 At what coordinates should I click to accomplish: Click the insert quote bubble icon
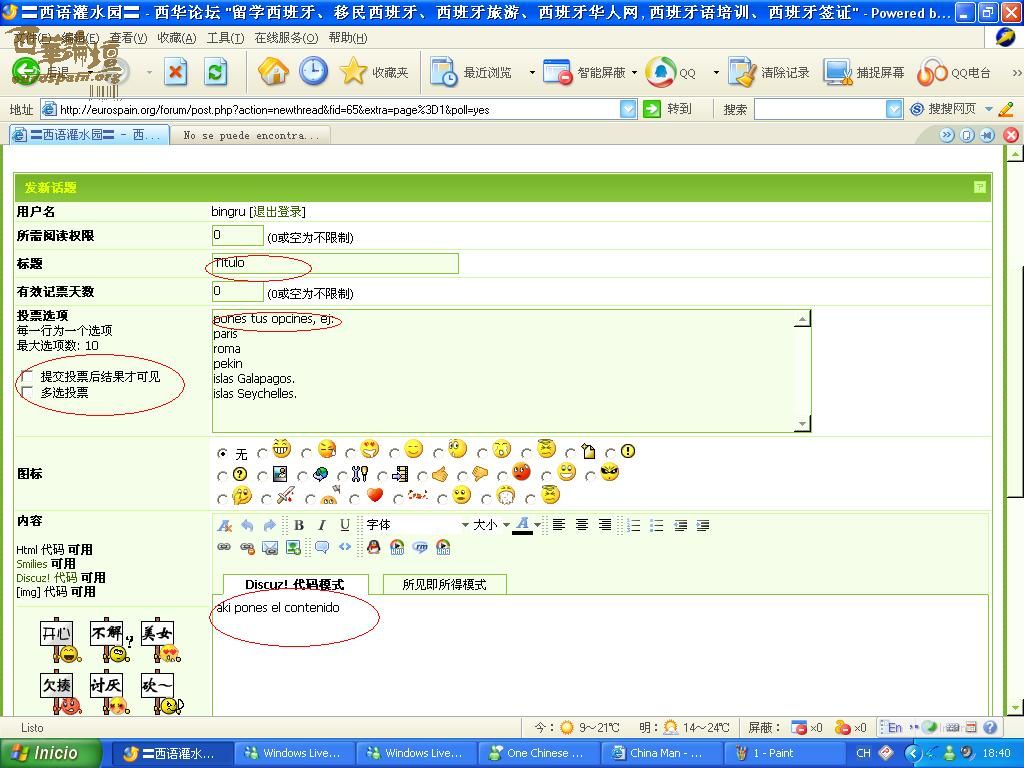pos(321,547)
